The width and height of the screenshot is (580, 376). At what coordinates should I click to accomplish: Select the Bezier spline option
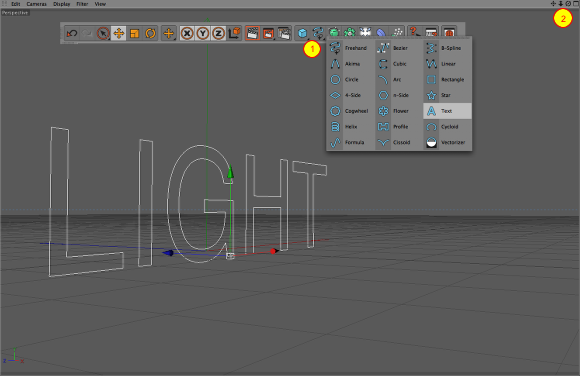(398, 48)
